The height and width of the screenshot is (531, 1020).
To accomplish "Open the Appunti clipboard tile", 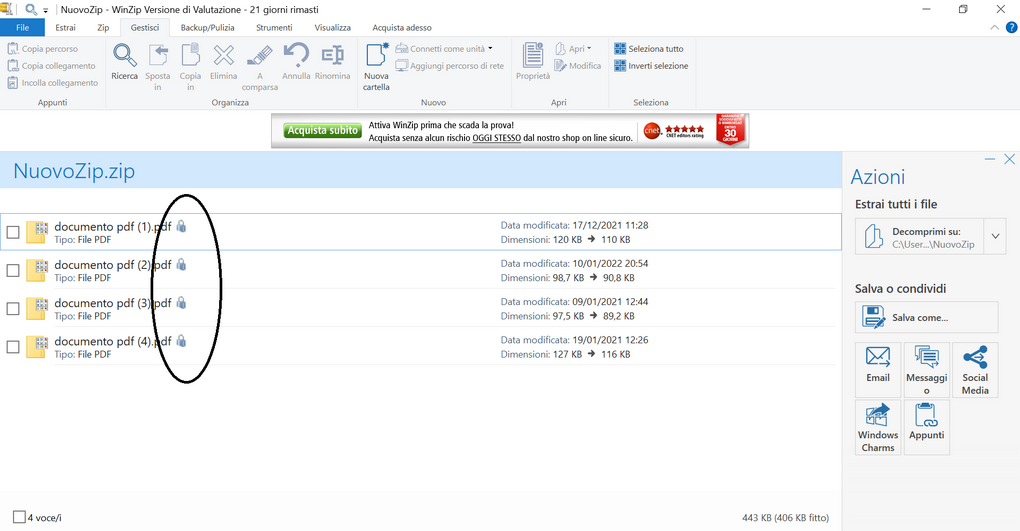I will [926, 427].
